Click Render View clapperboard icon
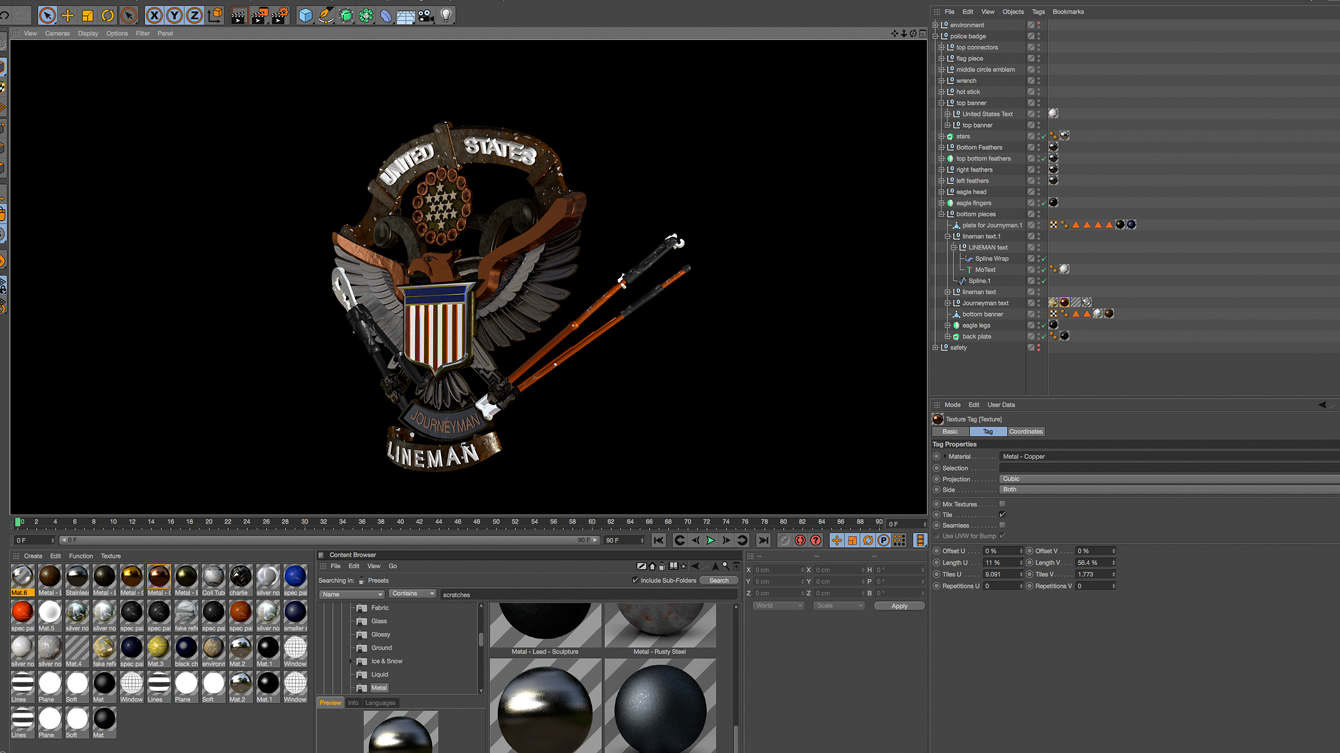Viewport: 1340px width, 753px height. click(x=239, y=16)
